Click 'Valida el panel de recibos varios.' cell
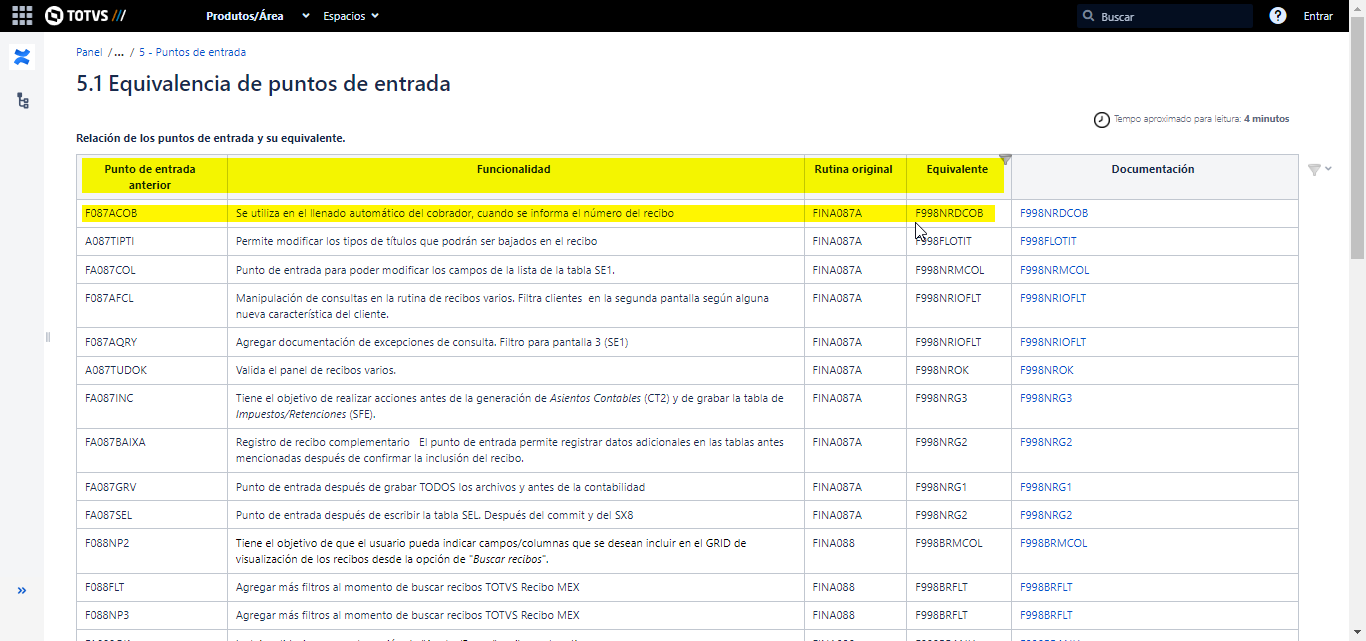The width and height of the screenshot is (1366, 641). pos(516,370)
